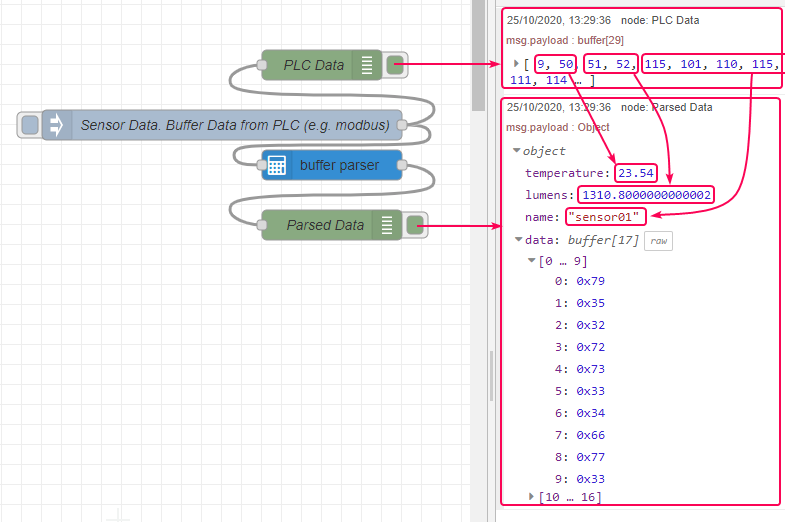Viewport: 785px width, 522px height.
Task: Expand the [10 … 16] buffer range
Action: (x=531, y=496)
